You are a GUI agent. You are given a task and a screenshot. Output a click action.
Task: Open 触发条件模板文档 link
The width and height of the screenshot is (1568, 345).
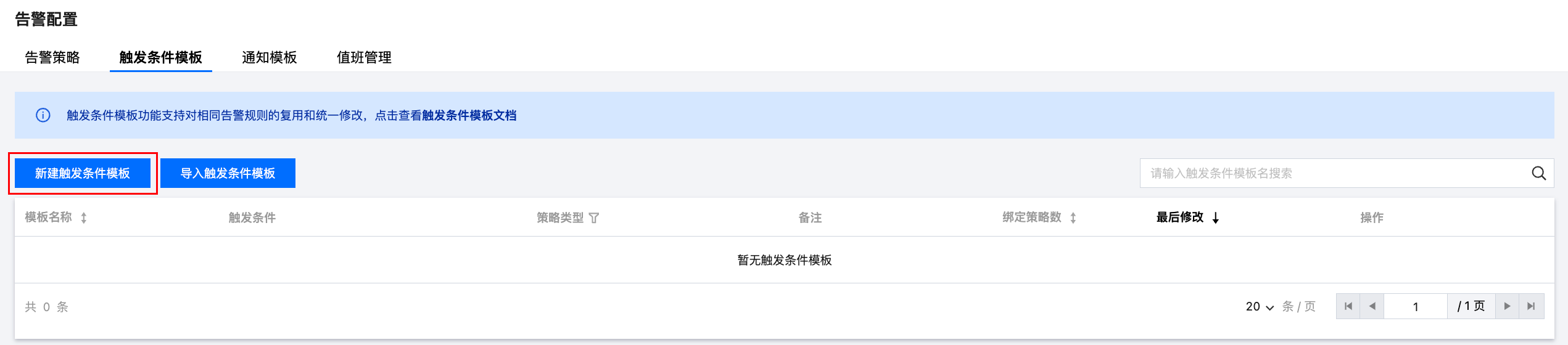469,115
